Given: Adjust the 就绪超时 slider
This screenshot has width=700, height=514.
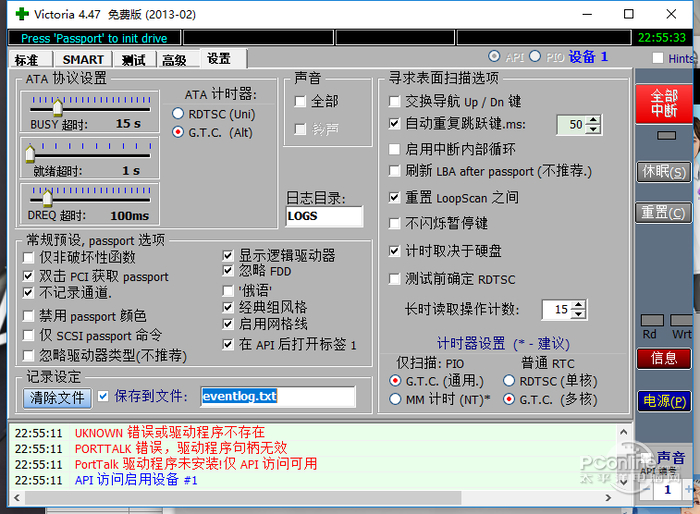Looking at the screenshot, I should tap(30, 153).
